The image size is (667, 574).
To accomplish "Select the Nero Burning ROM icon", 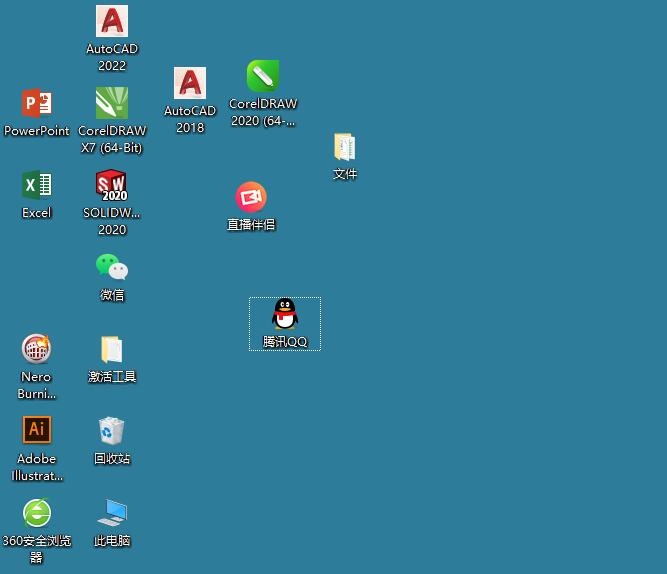I will pos(37,348).
